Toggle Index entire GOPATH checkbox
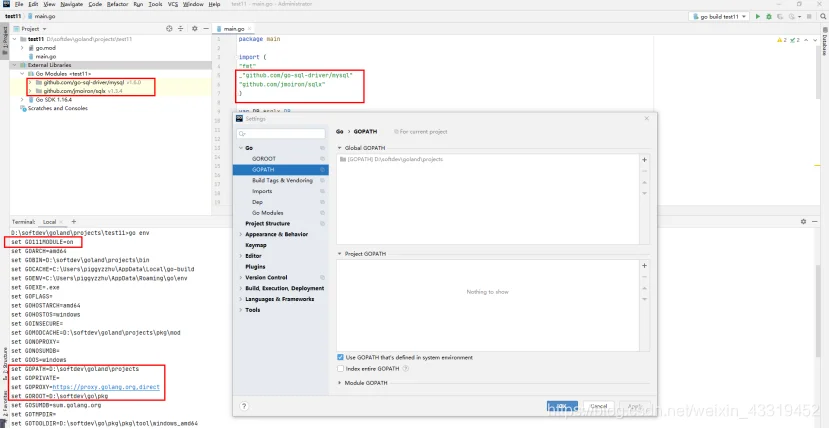Screen dimensions: 829x429 (340, 368)
